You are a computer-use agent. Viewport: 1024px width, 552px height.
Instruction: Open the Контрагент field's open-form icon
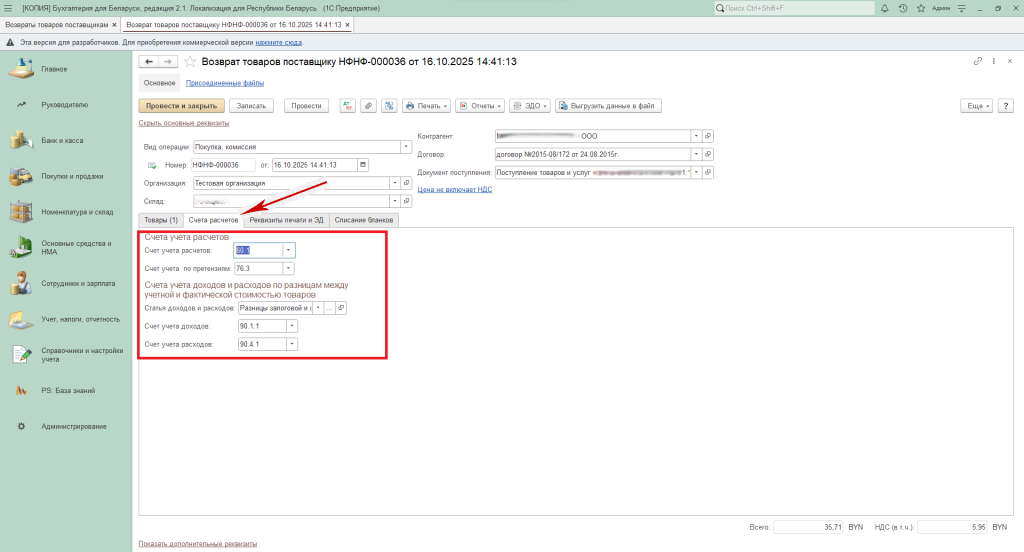pos(708,135)
